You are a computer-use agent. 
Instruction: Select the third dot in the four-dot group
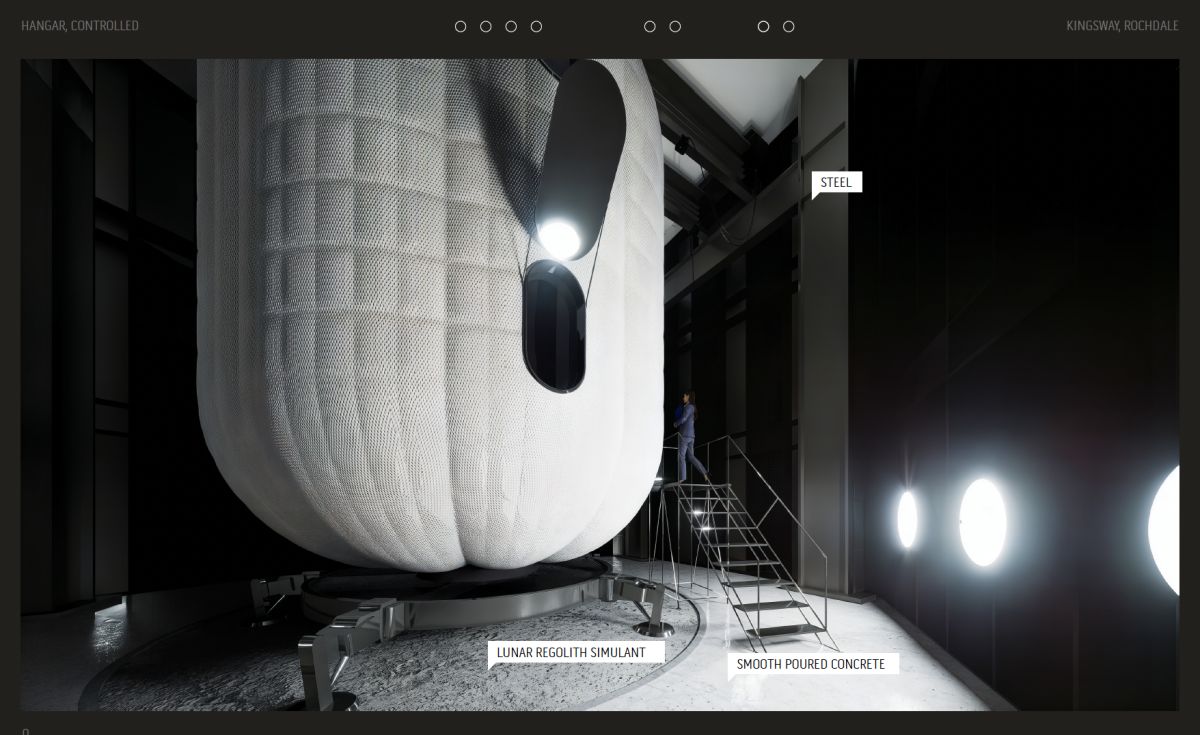[511, 26]
